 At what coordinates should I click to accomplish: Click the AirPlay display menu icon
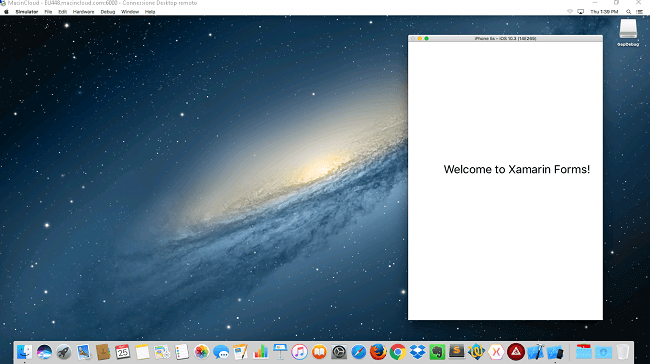(581, 12)
